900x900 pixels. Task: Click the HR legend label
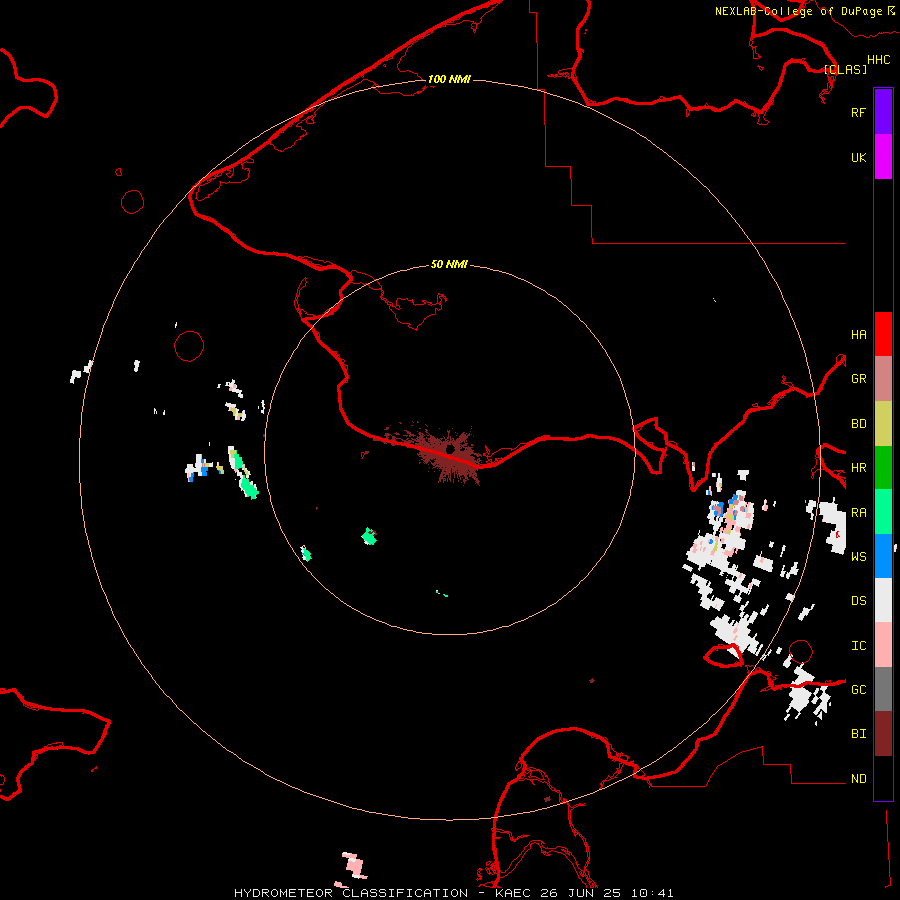coord(858,468)
